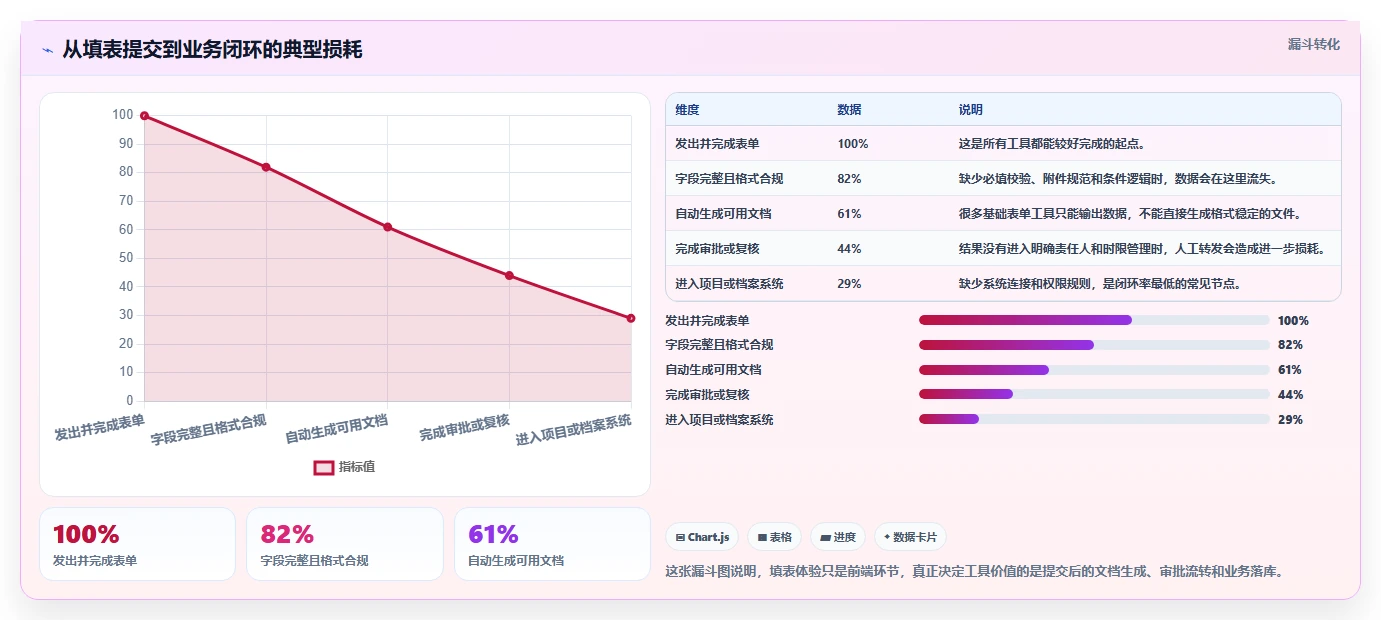Click the 29% value beside the progress bar

click(1290, 420)
